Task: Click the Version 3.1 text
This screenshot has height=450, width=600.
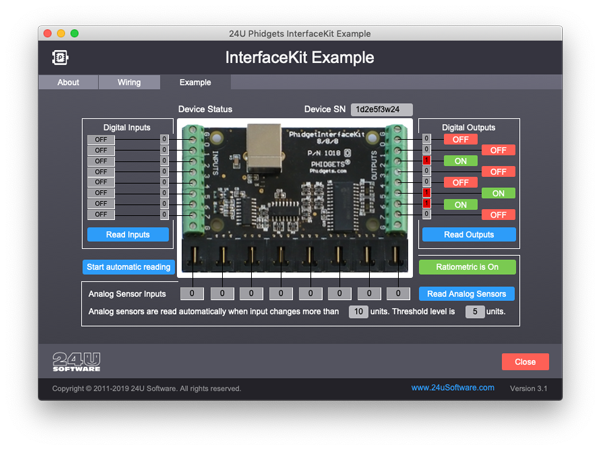Action: (x=528, y=388)
